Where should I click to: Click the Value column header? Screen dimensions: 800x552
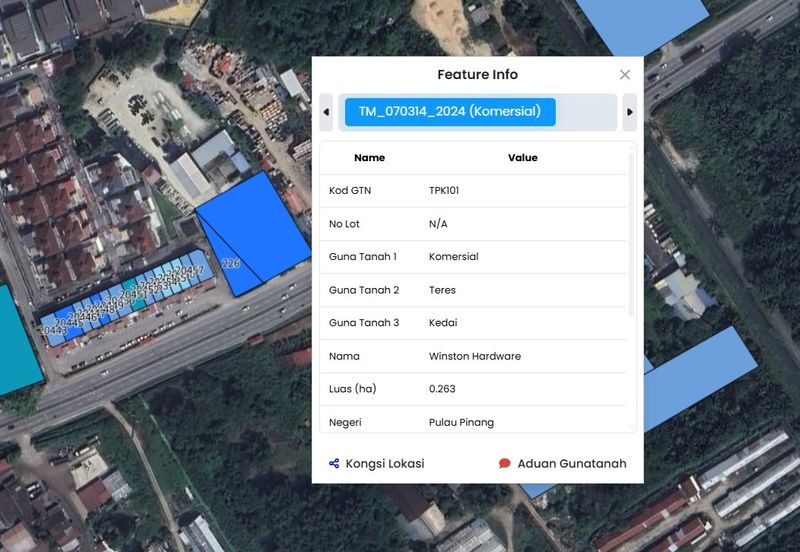click(522, 158)
